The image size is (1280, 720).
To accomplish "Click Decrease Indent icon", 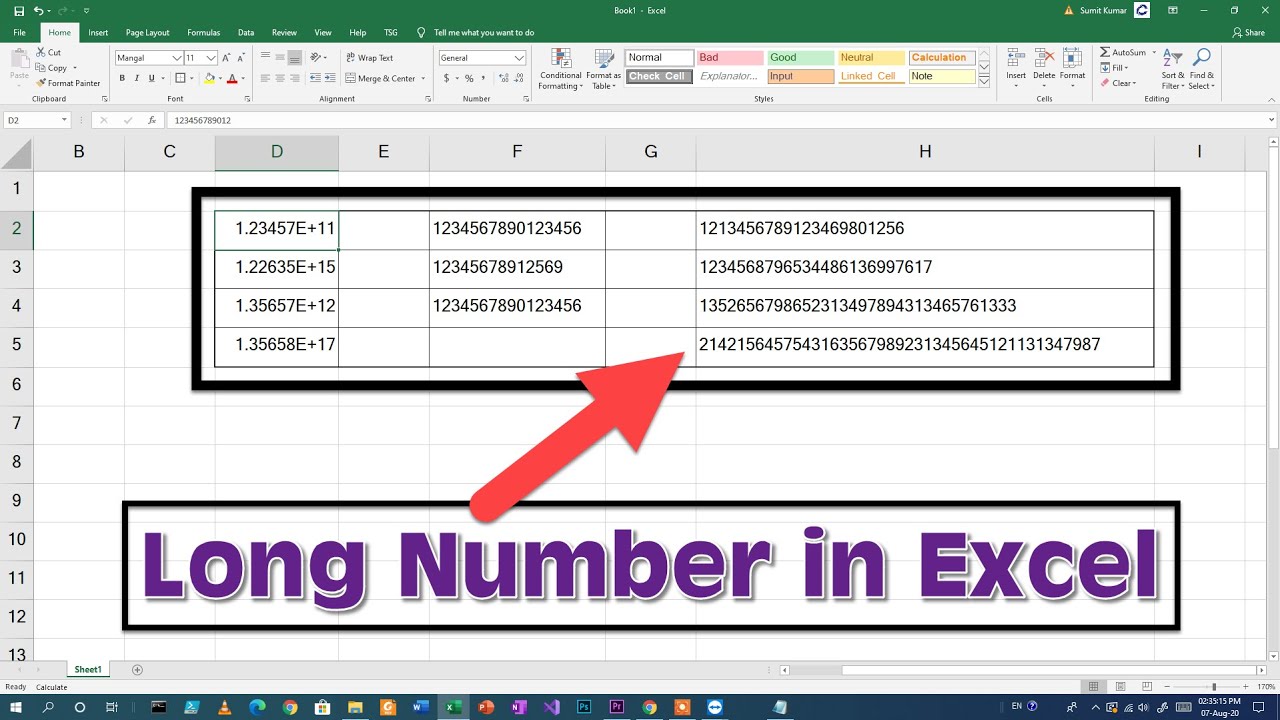I will click(315, 78).
